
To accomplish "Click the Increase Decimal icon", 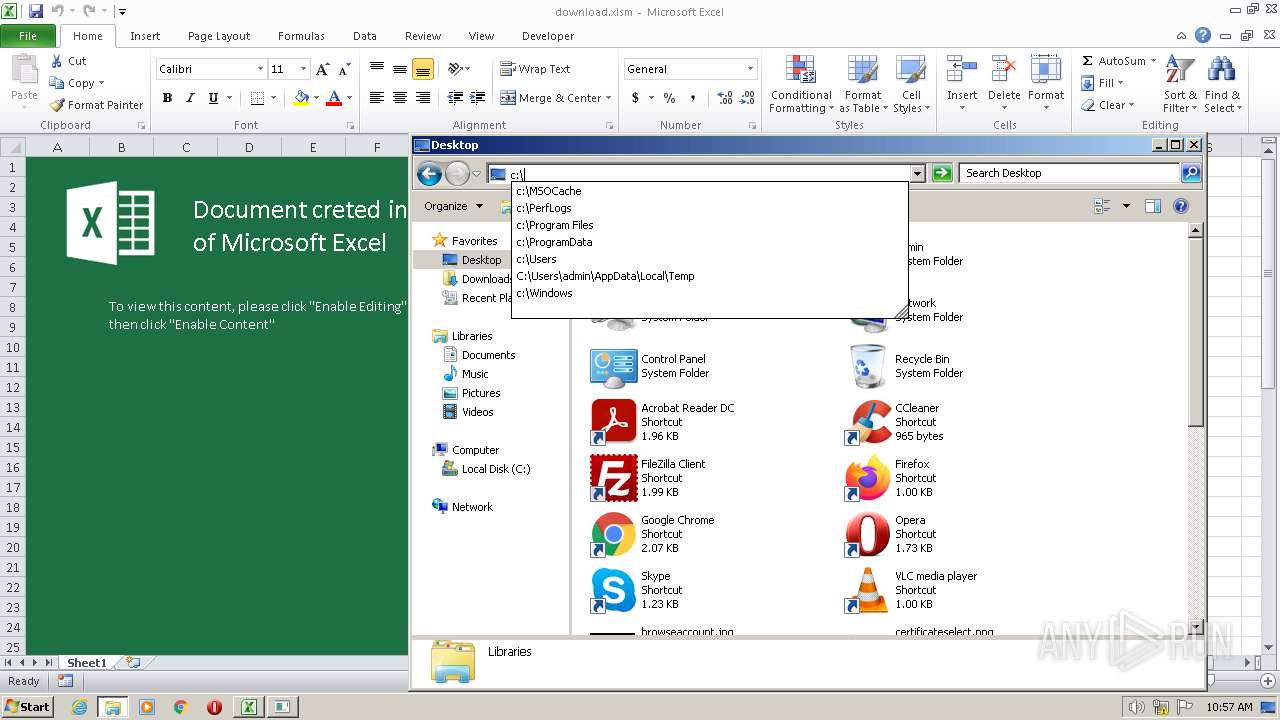I will point(724,98).
